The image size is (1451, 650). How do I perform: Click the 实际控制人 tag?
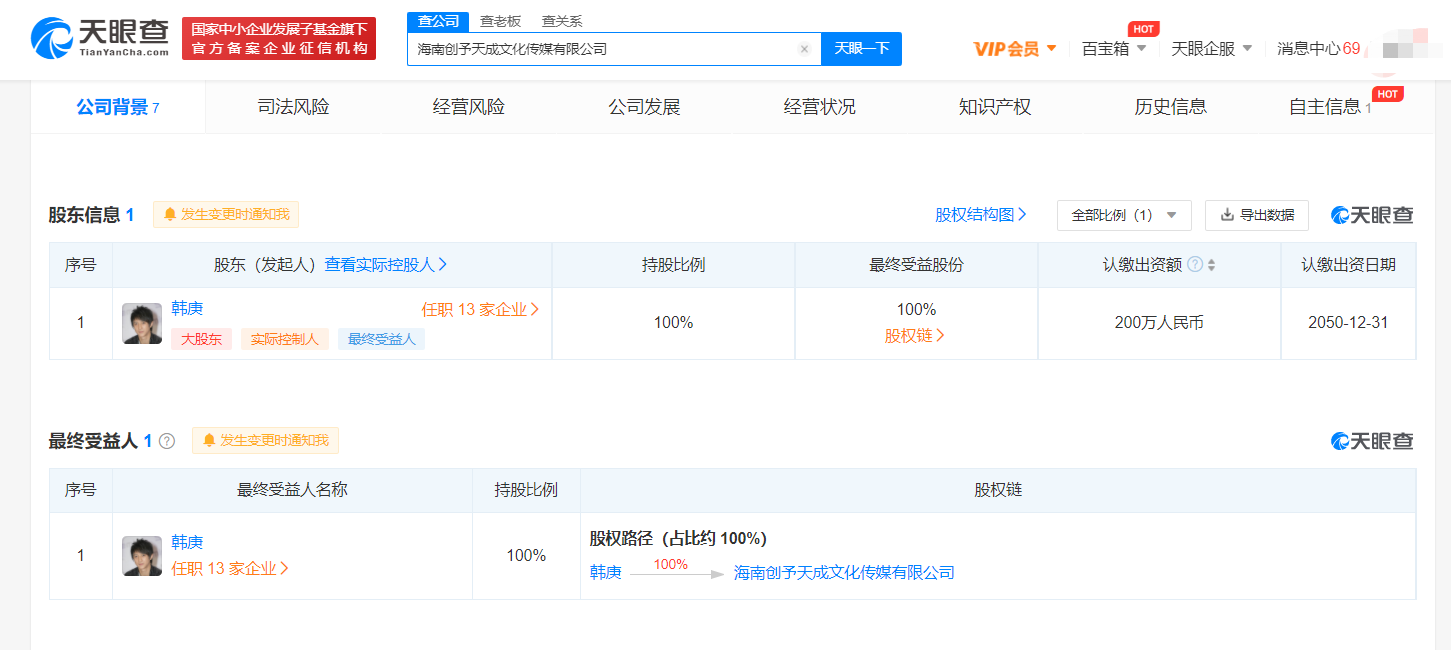pos(285,339)
